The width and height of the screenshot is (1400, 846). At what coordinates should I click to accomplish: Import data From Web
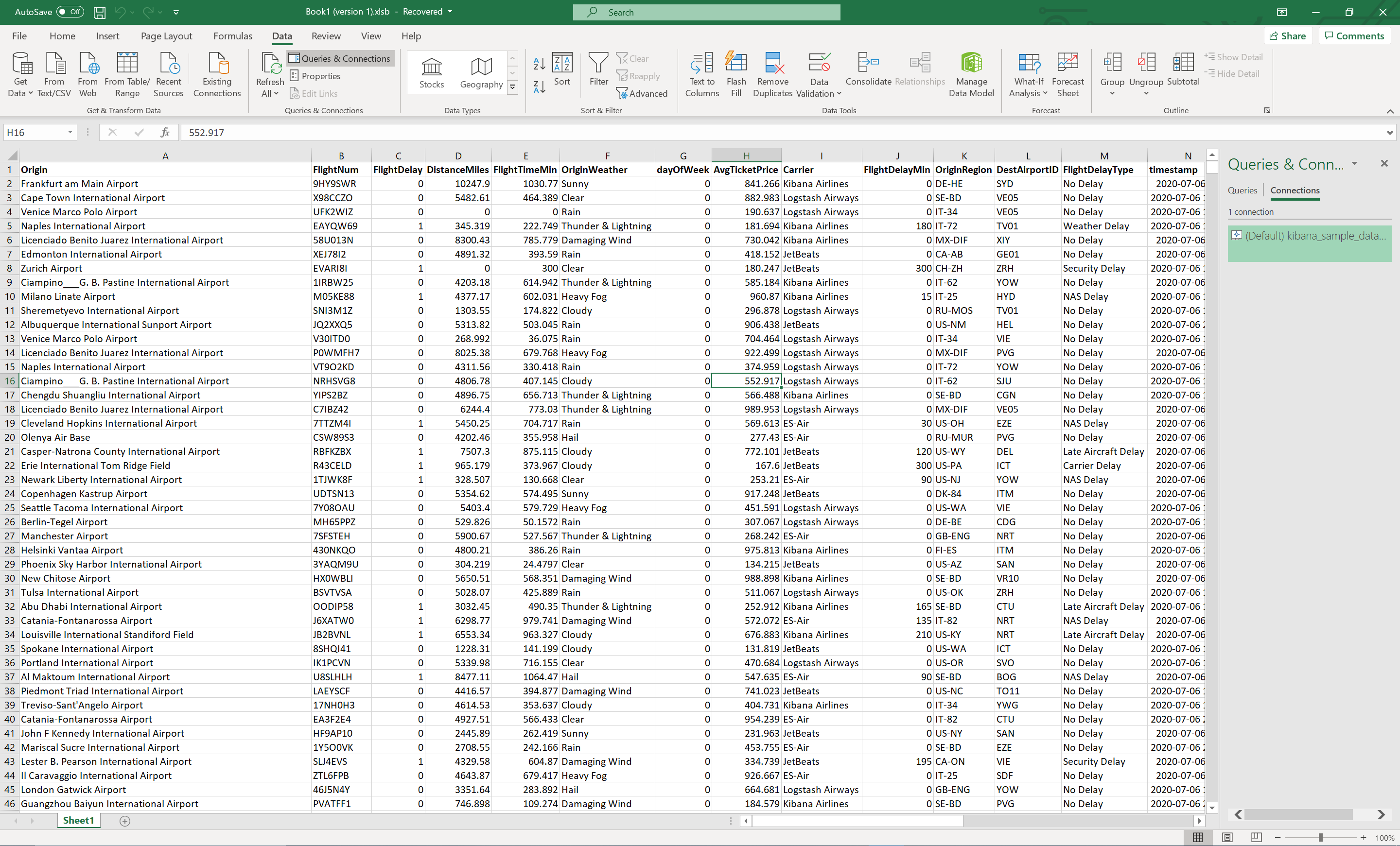click(87, 74)
